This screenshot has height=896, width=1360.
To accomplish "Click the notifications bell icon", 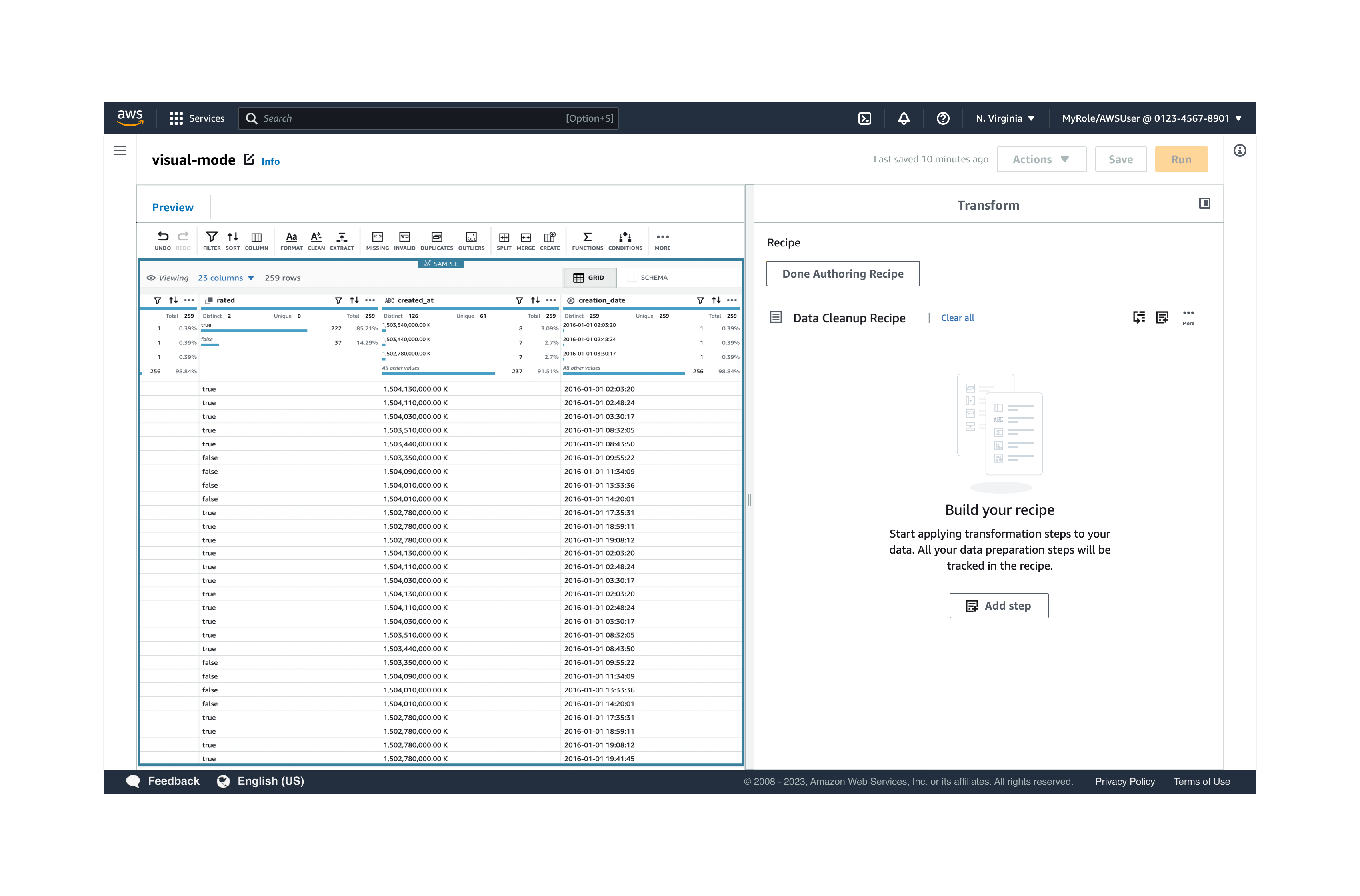I will 904,118.
